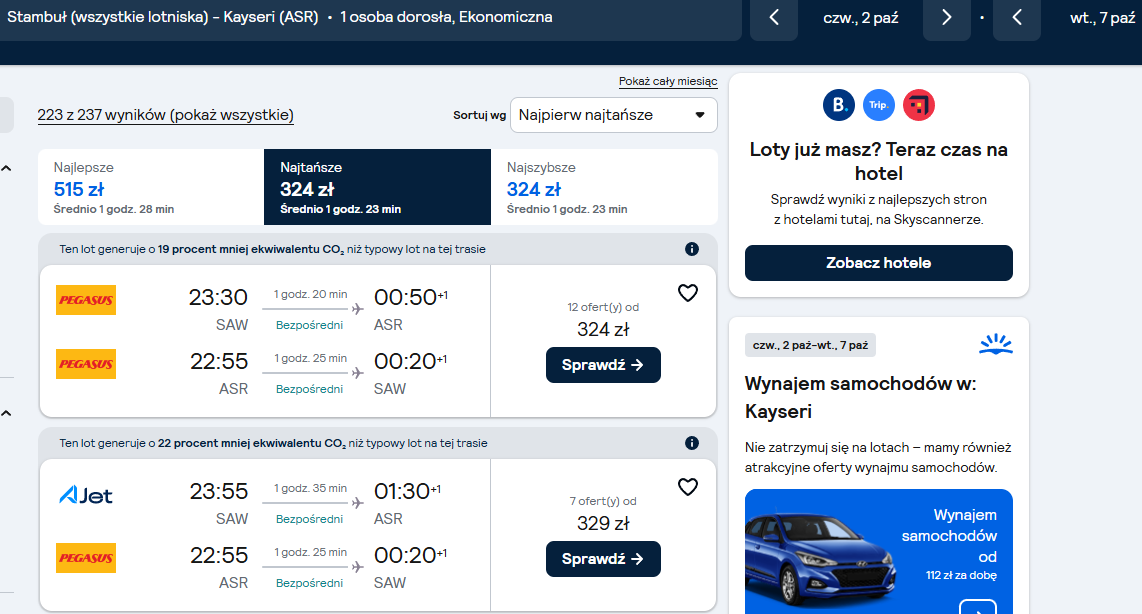1142x614 pixels.
Task: Click the route text Stambuł – Kayseri (ASR)
Action: coord(162,17)
